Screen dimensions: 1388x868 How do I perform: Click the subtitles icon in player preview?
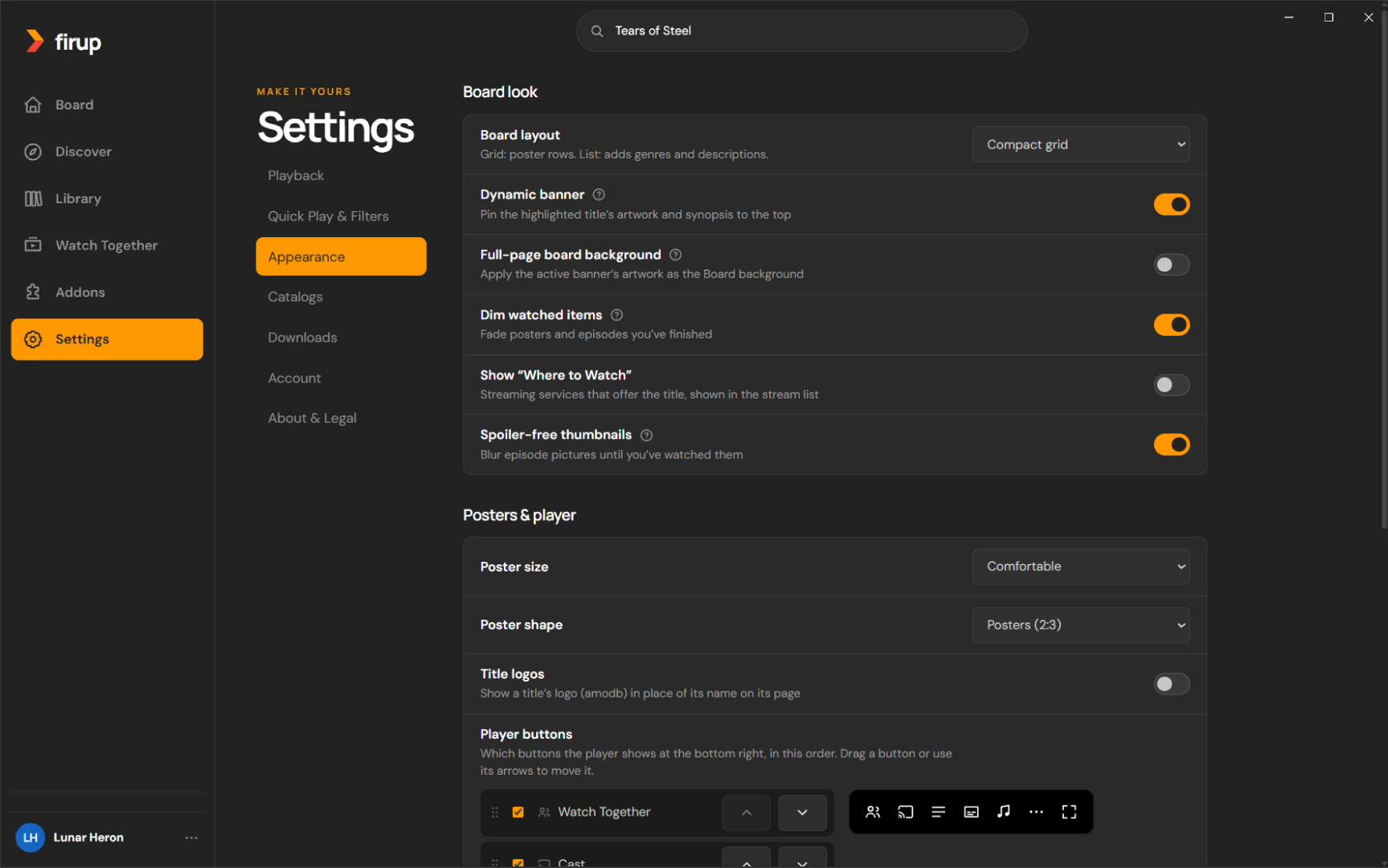(971, 812)
